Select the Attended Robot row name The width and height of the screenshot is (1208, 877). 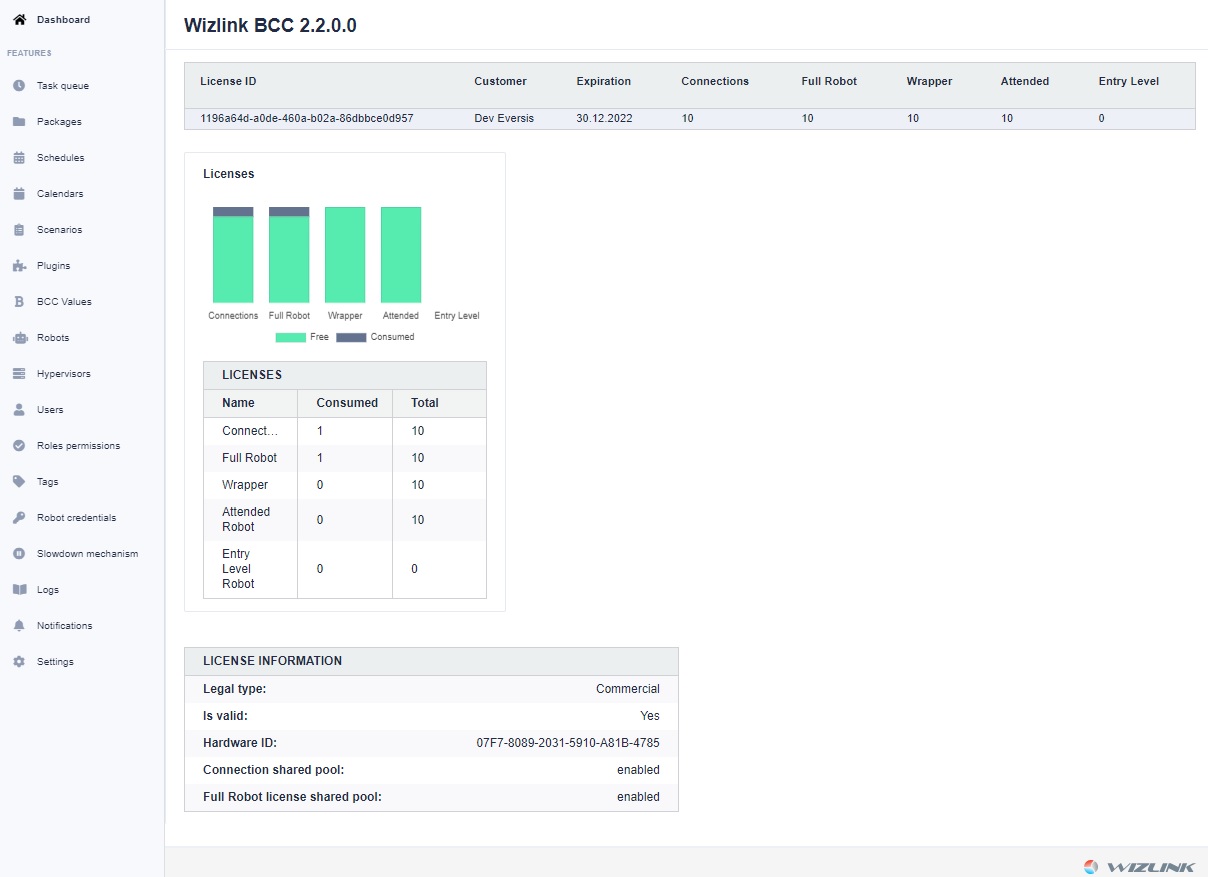[x=246, y=519]
